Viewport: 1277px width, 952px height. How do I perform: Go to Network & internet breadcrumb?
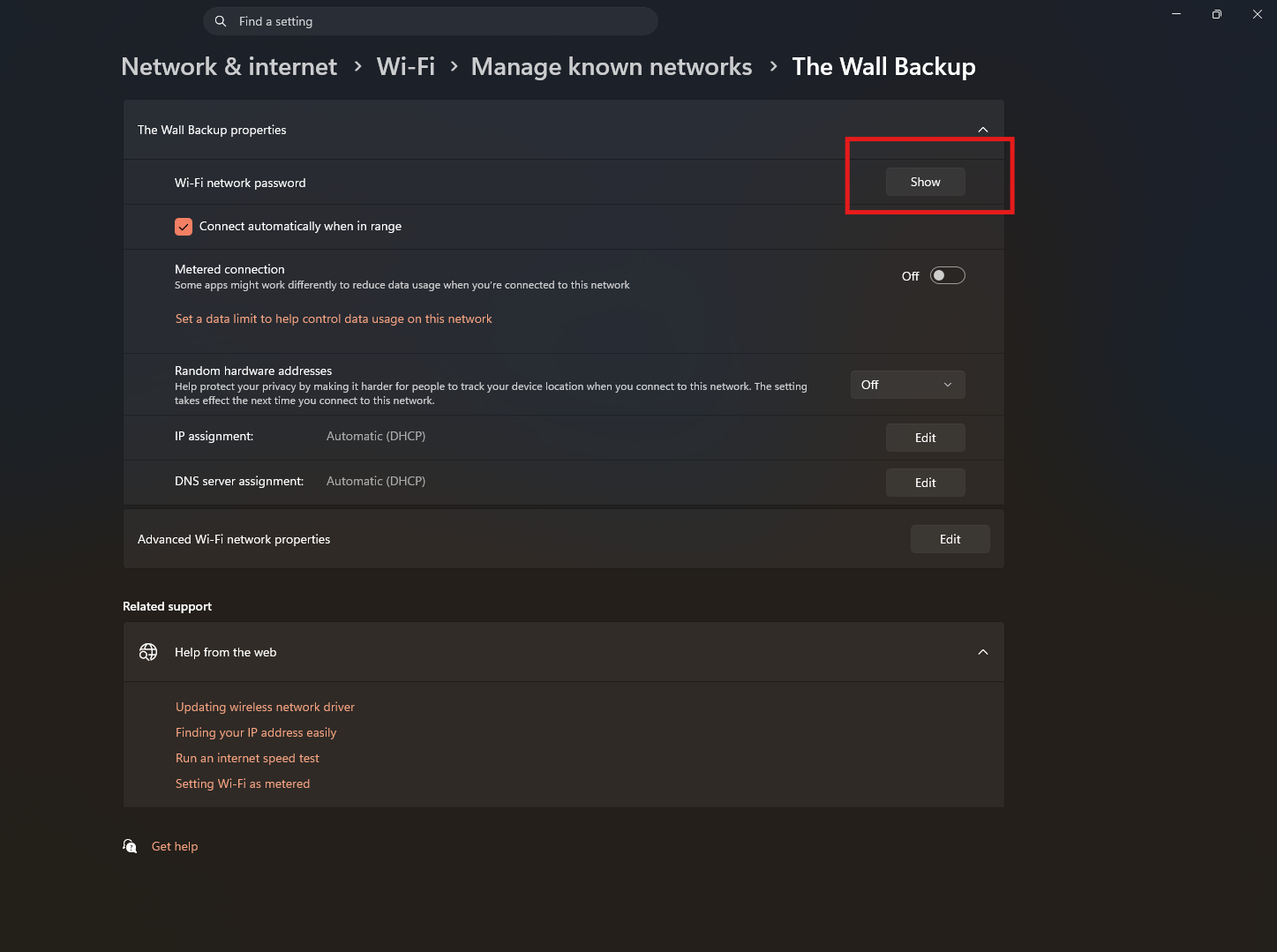(229, 67)
